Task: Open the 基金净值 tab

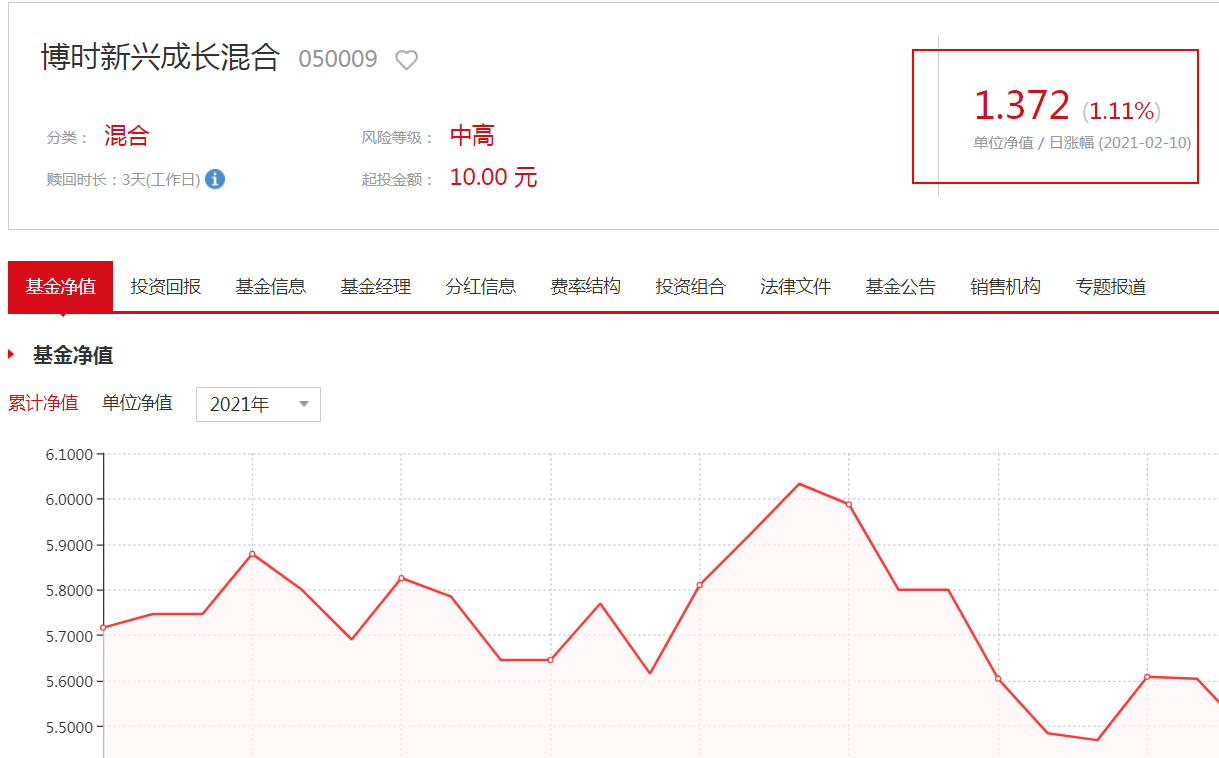Action: point(61,287)
